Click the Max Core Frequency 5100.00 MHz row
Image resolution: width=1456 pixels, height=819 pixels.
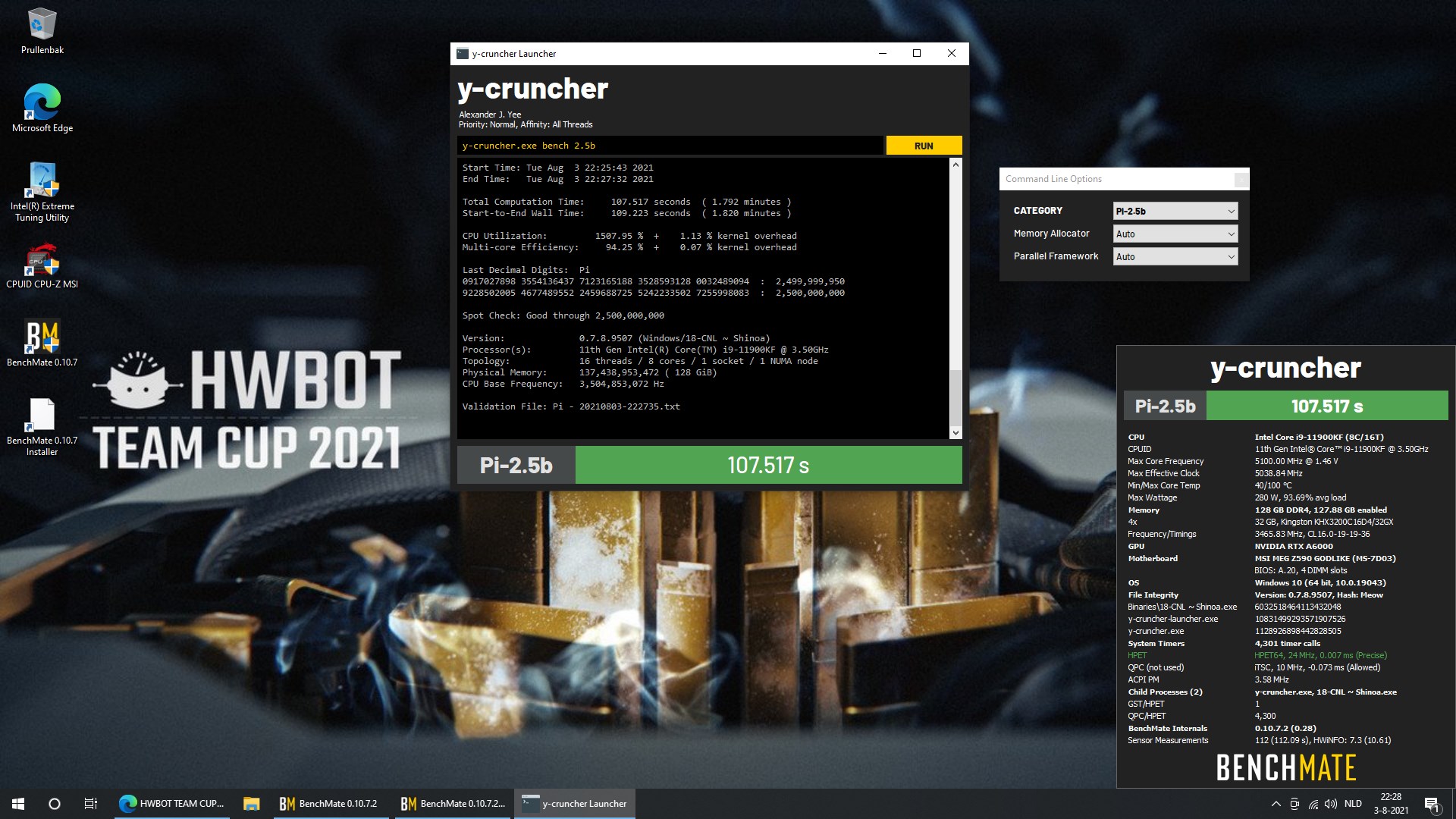click(1233, 461)
